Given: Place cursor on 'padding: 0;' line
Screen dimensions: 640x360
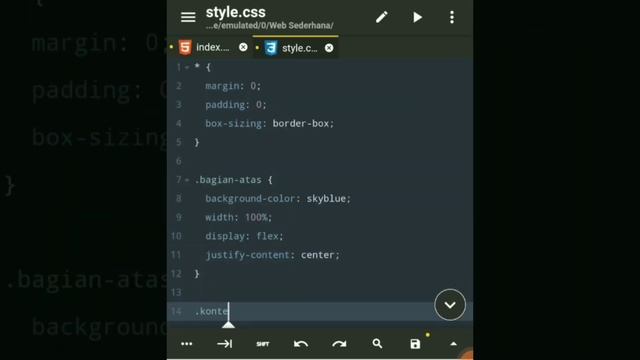Looking at the screenshot, I should click(x=236, y=105).
